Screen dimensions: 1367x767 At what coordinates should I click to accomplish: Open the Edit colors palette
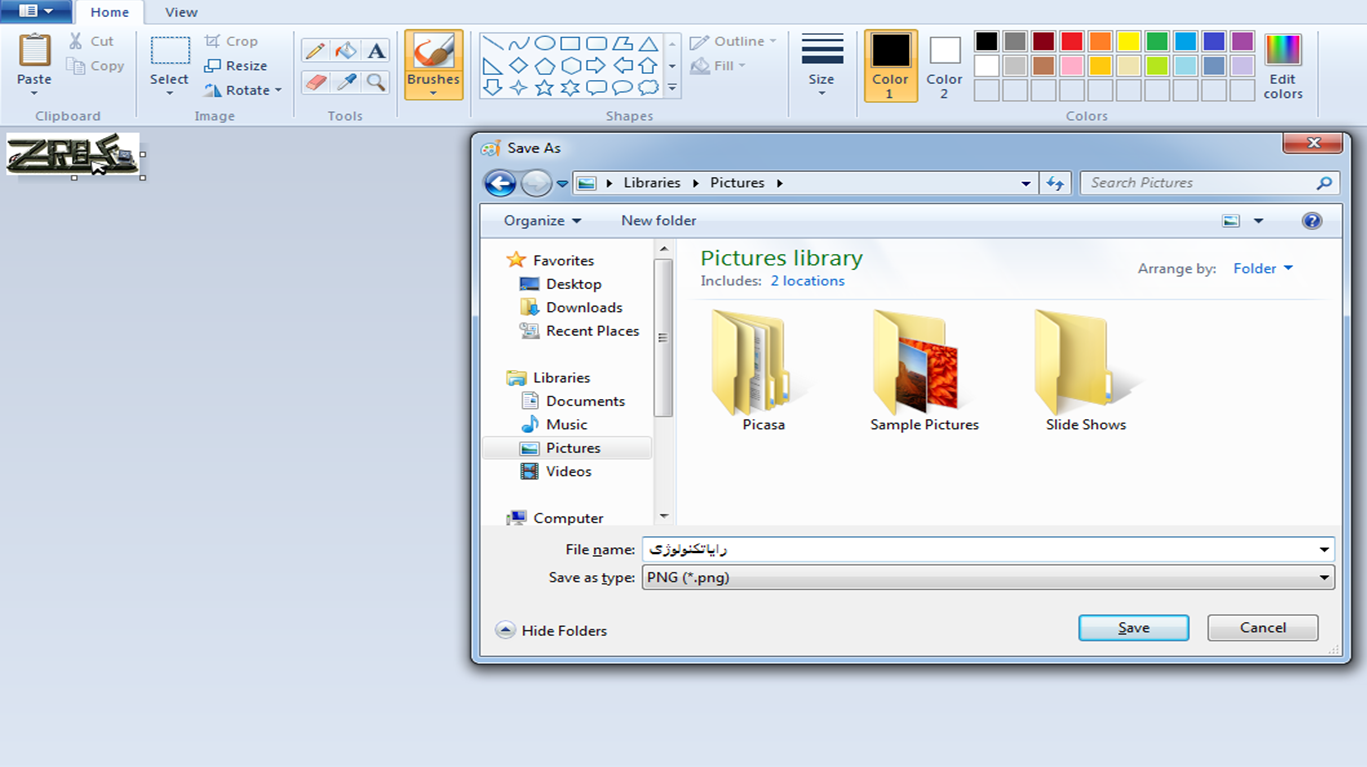pos(1282,66)
